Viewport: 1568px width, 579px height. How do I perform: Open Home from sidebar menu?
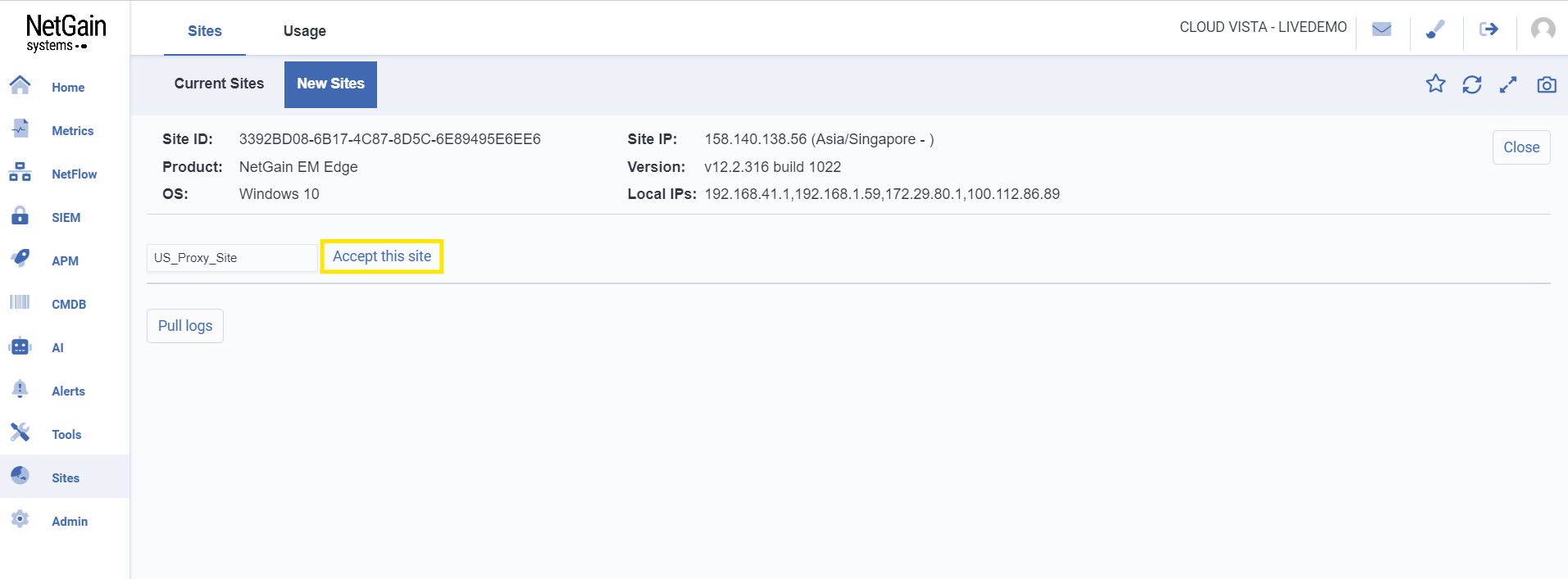[68, 88]
